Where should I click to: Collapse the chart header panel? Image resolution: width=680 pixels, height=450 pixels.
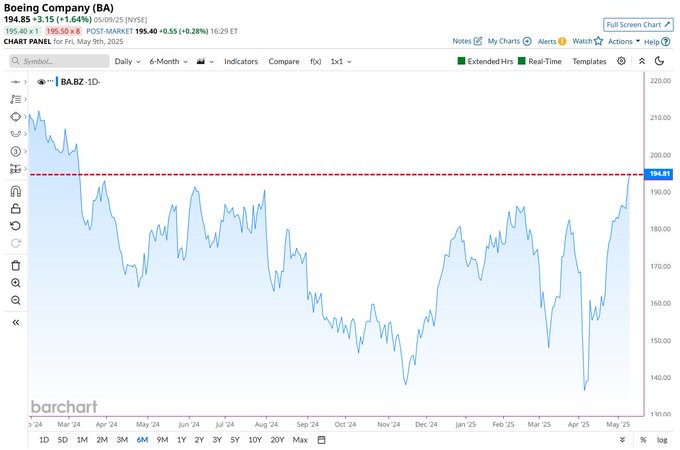(642, 61)
